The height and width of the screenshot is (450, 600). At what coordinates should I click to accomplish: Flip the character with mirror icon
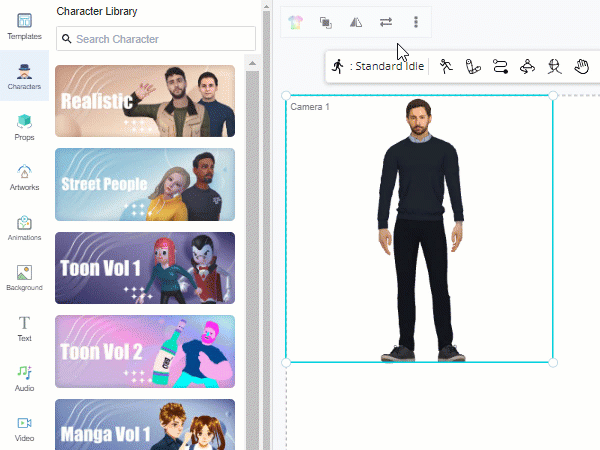(356, 22)
